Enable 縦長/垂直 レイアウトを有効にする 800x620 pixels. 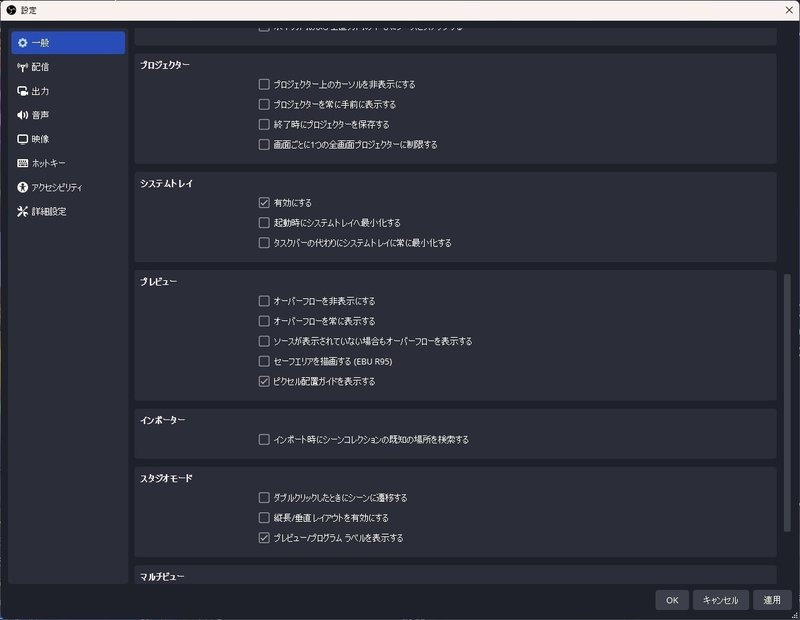click(264, 518)
